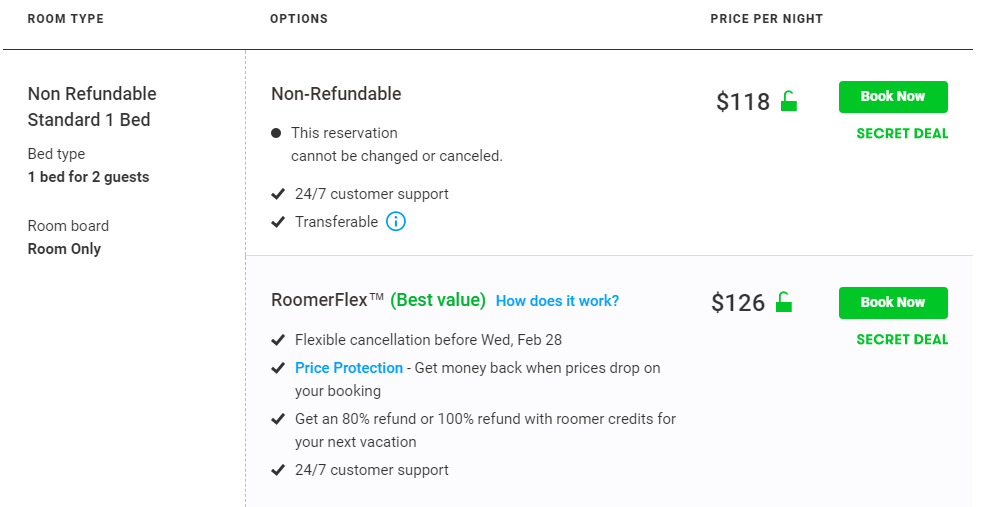Click the RoomerFlex Best value label
Image resolution: width=992 pixels, height=507 pixels.
point(438,300)
